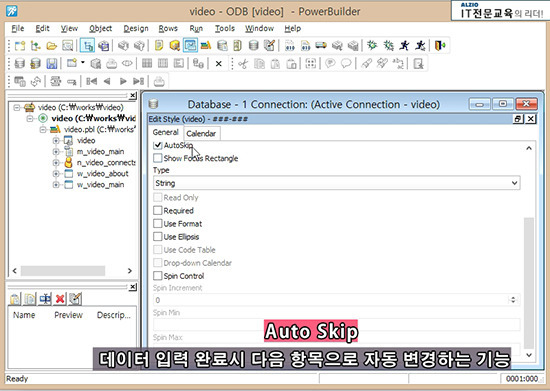Open the Object menu
This screenshot has width=550, height=391.
pyautogui.click(x=100, y=28)
